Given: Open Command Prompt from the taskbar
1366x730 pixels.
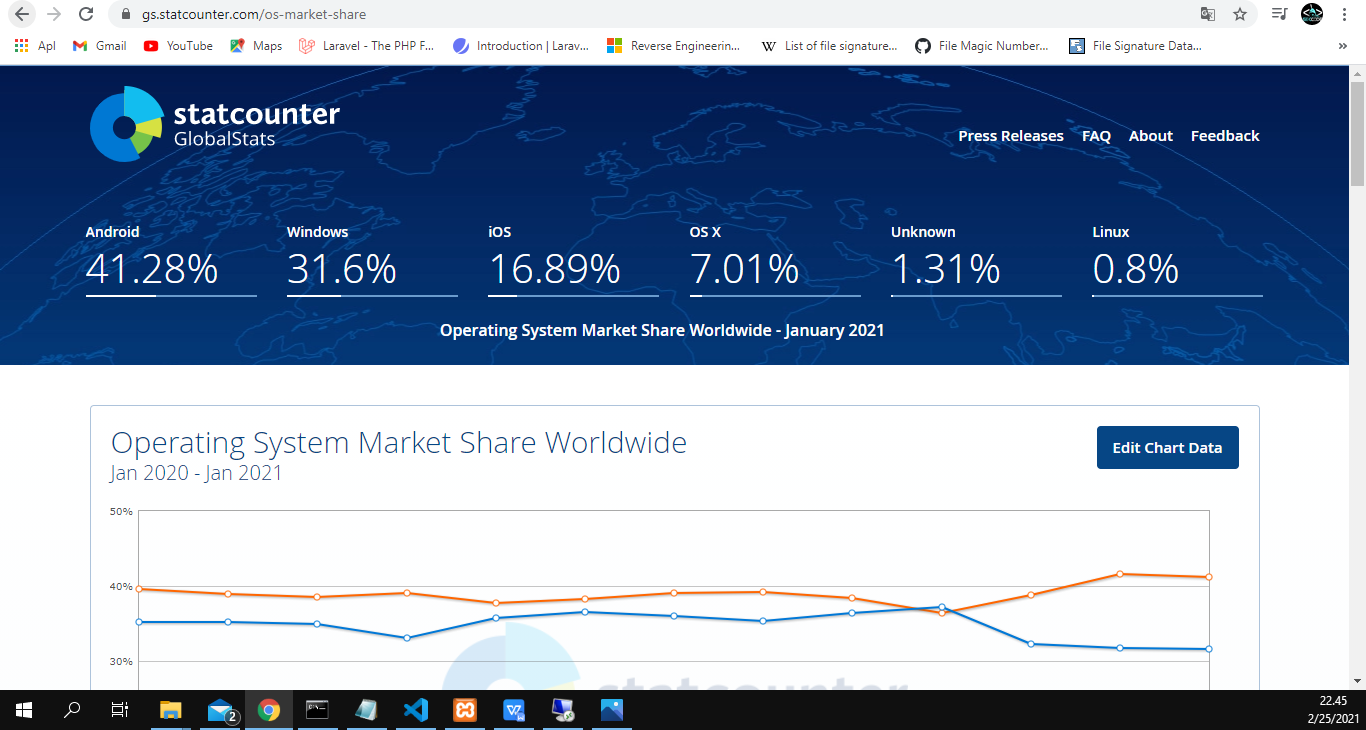Looking at the screenshot, I should (x=317, y=710).
